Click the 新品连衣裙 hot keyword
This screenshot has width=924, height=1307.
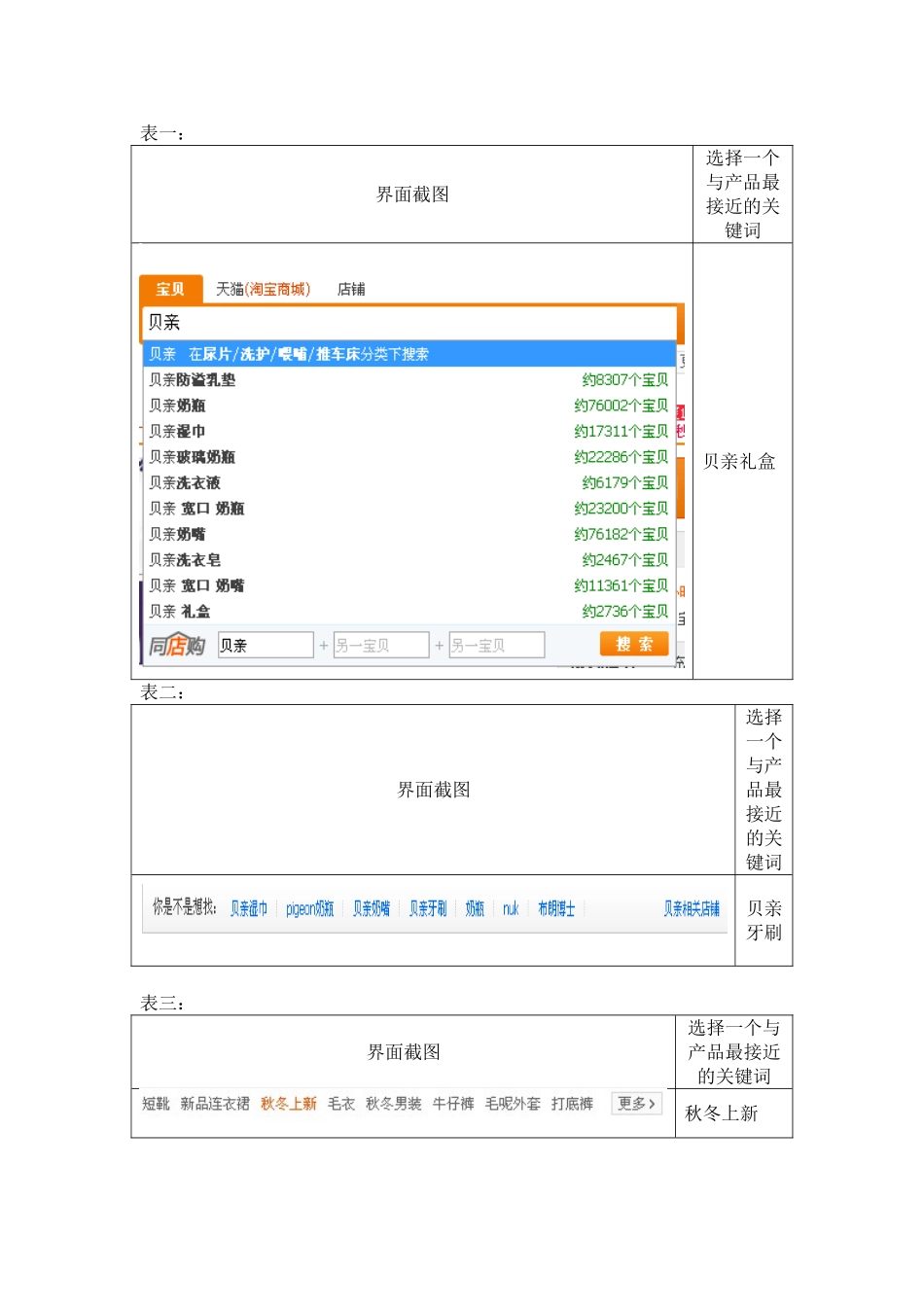(x=215, y=1104)
